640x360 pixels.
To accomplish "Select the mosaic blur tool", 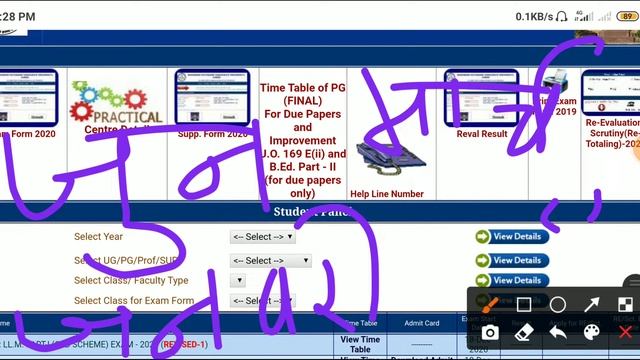I will [625, 304].
